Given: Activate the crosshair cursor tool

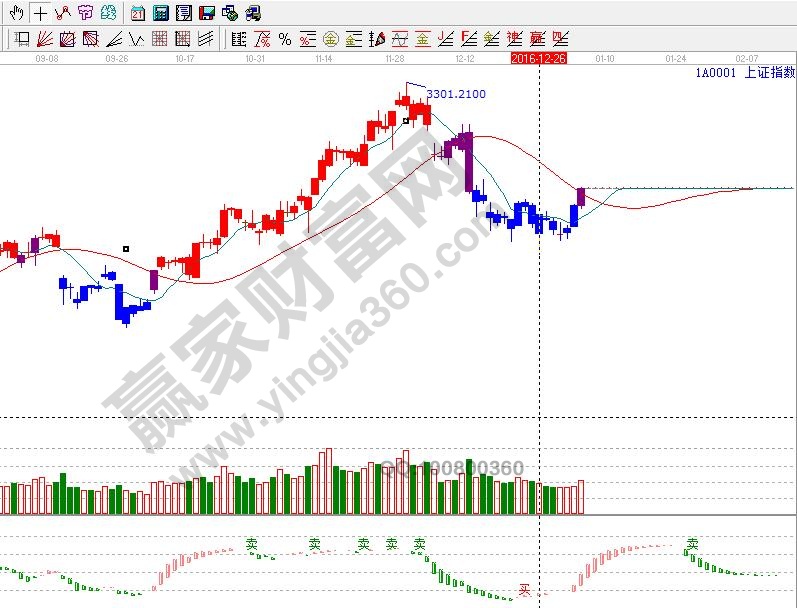Looking at the screenshot, I should tap(40, 13).
